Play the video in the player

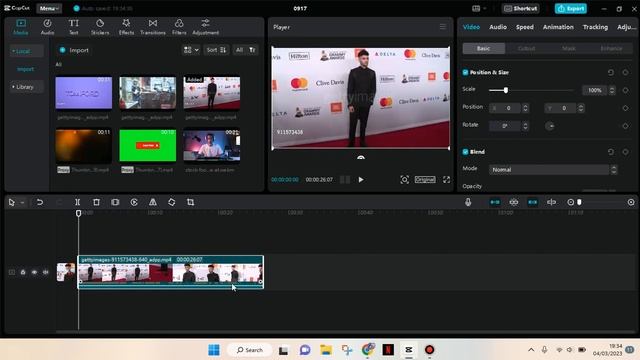[361, 180]
